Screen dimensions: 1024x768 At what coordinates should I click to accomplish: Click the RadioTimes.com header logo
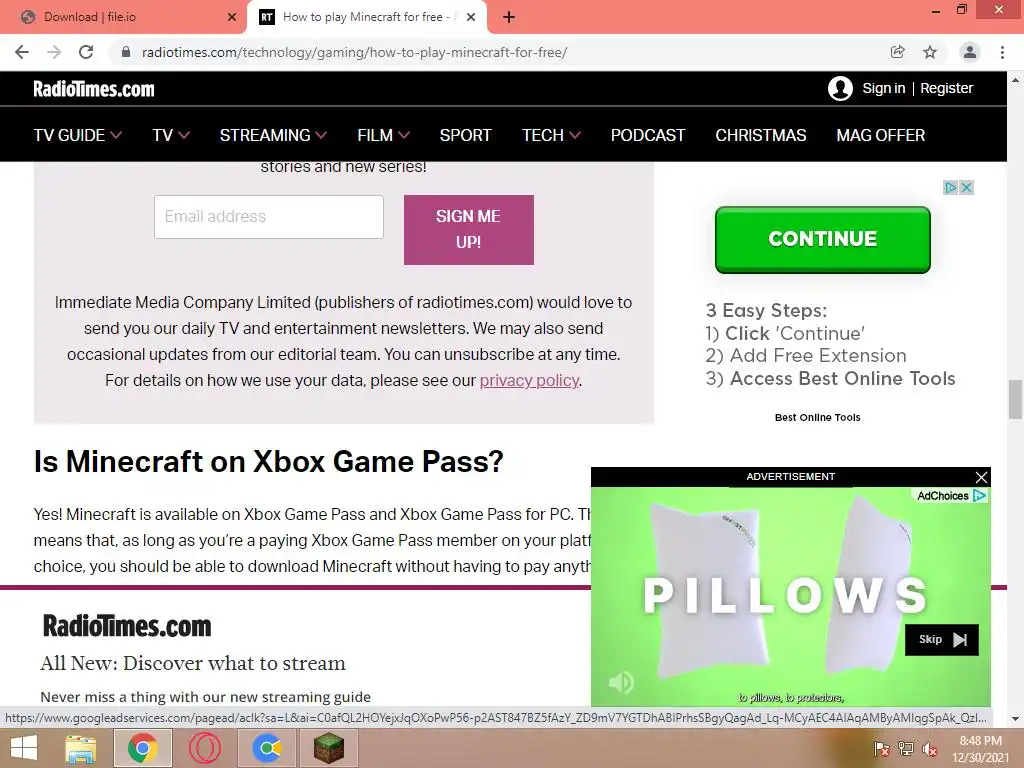click(94, 89)
